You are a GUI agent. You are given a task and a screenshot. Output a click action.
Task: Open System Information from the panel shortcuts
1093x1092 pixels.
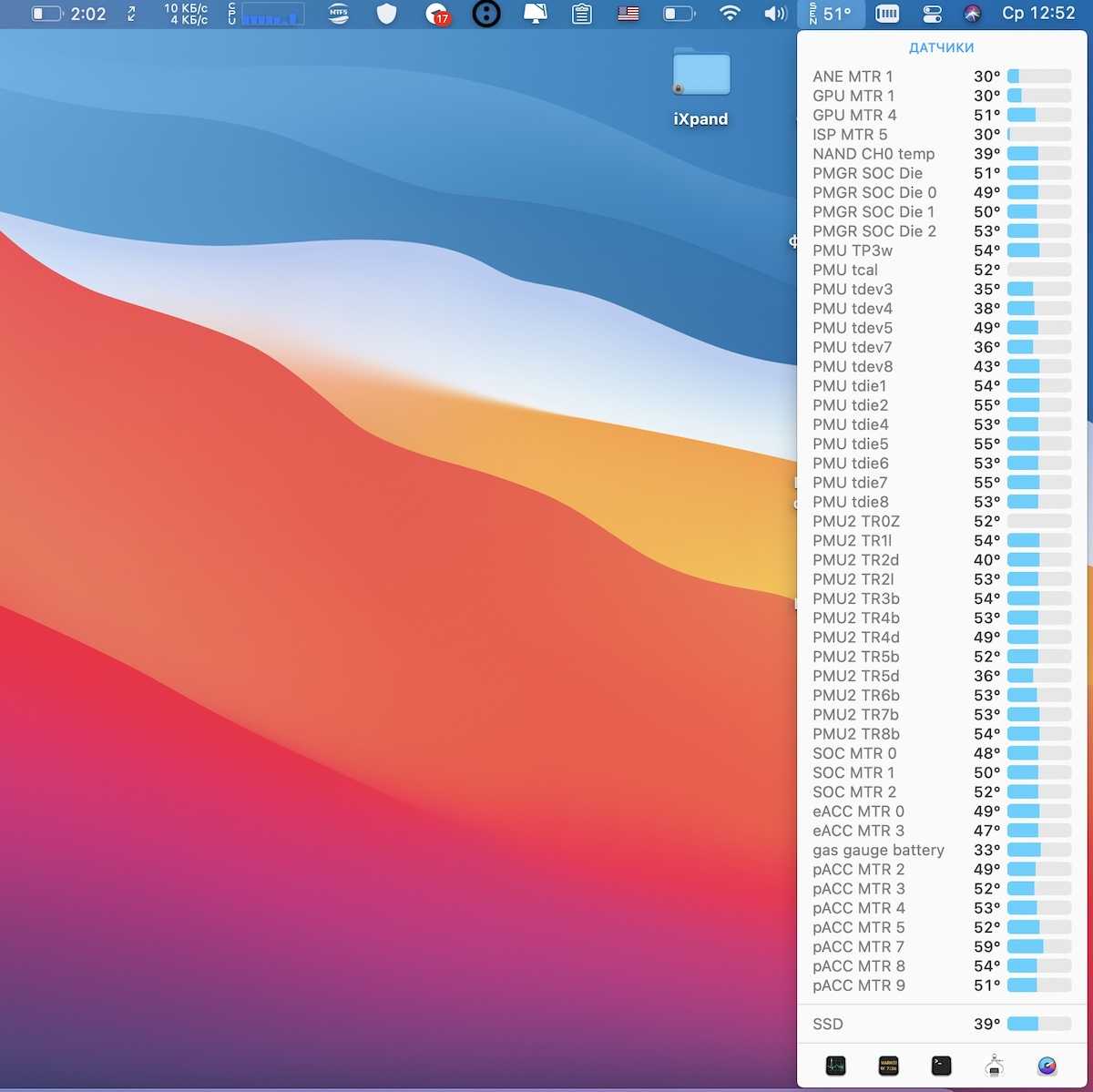[995, 1065]
